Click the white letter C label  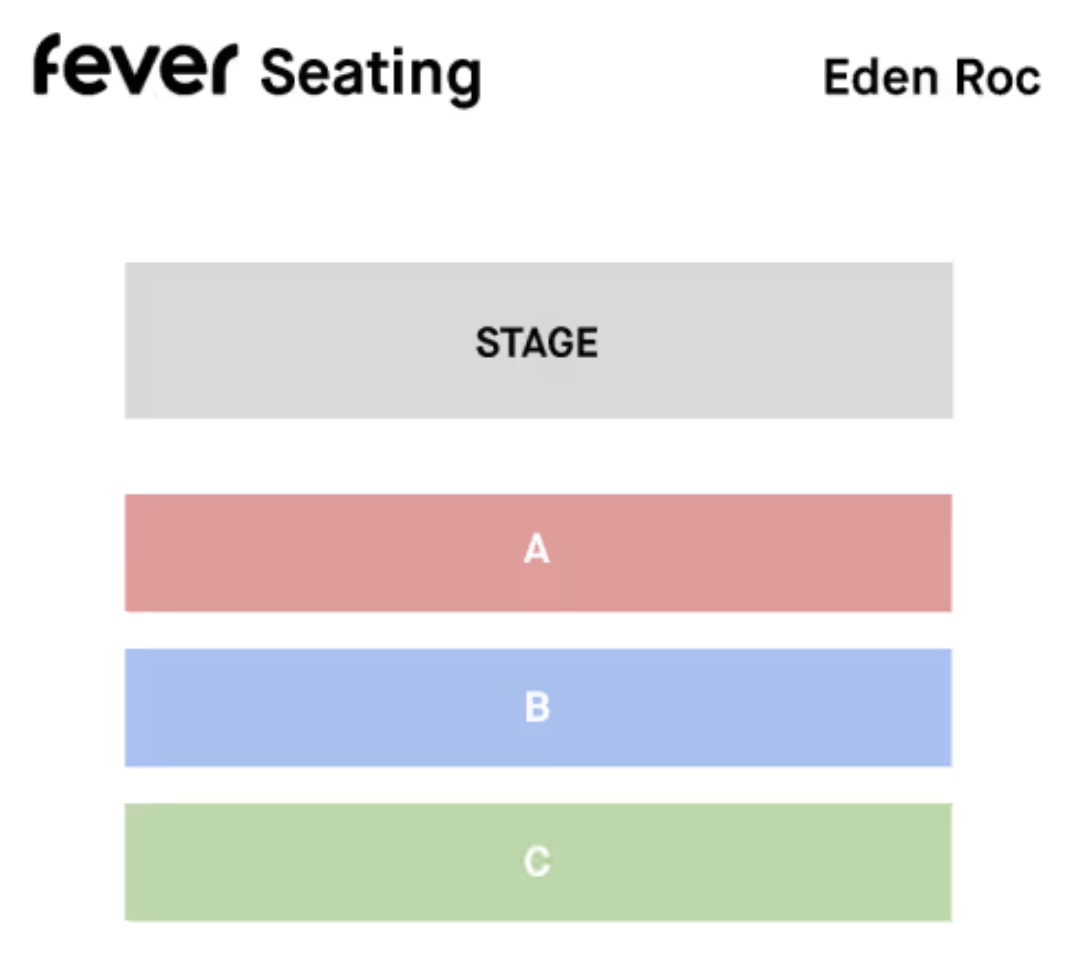(537, 861)
